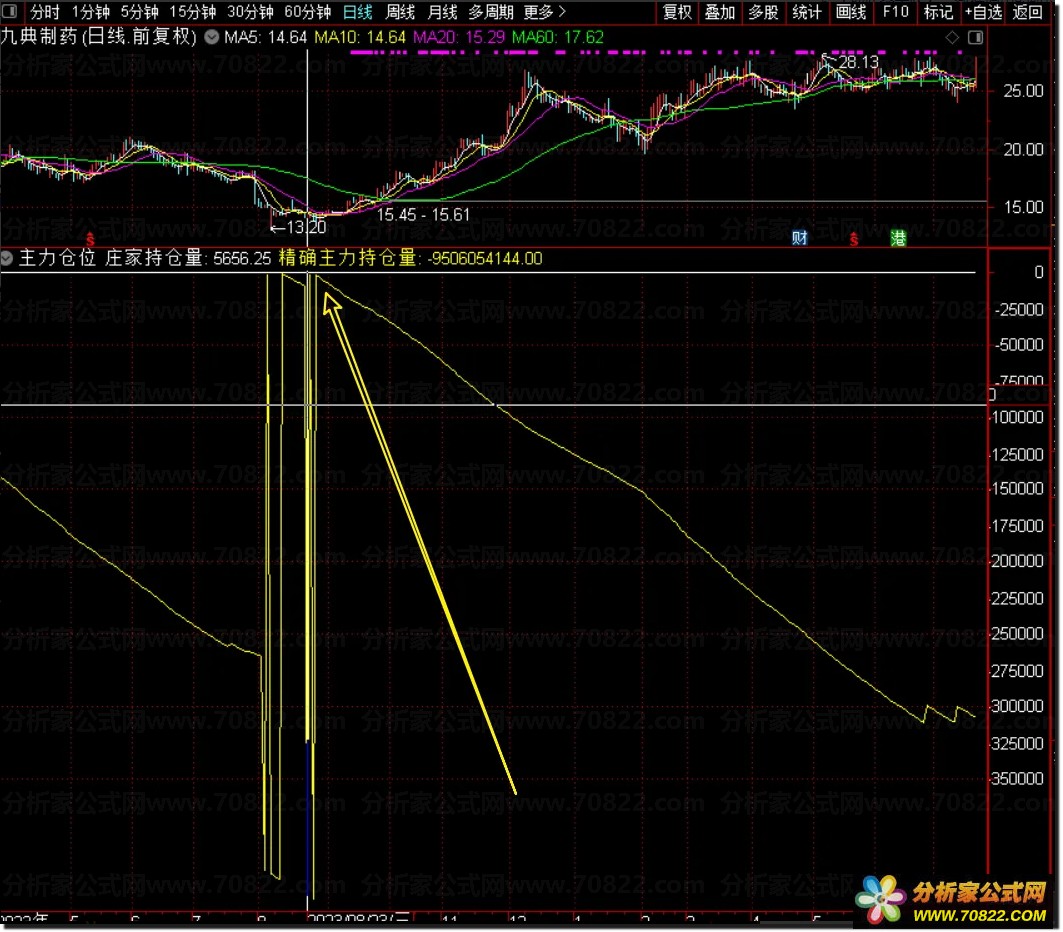This screenshot has width=1063, height=932.
Task: Select the 日线 daily chart tab
Action: click(357, 12)
